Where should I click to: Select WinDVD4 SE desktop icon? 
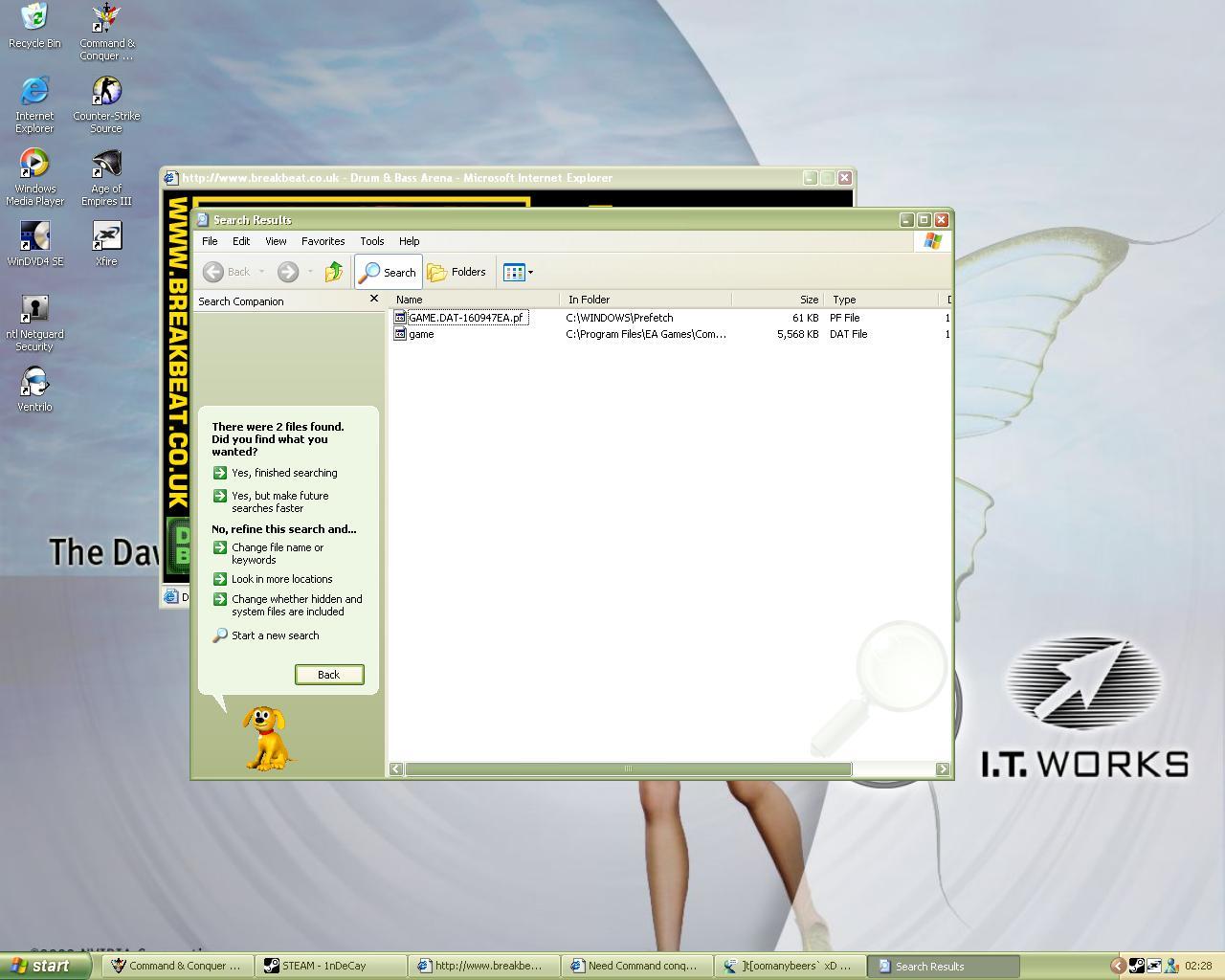(34, 244)
